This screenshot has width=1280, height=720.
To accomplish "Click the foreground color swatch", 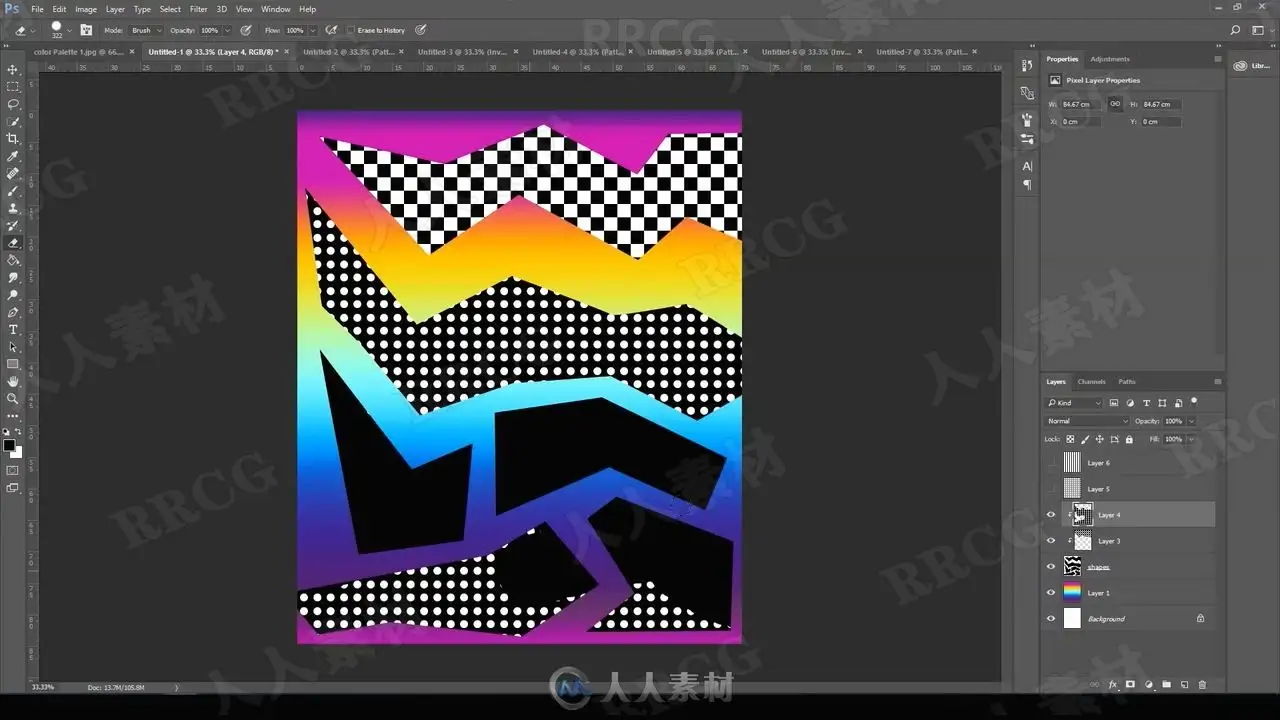I will [x=9, y=445].
